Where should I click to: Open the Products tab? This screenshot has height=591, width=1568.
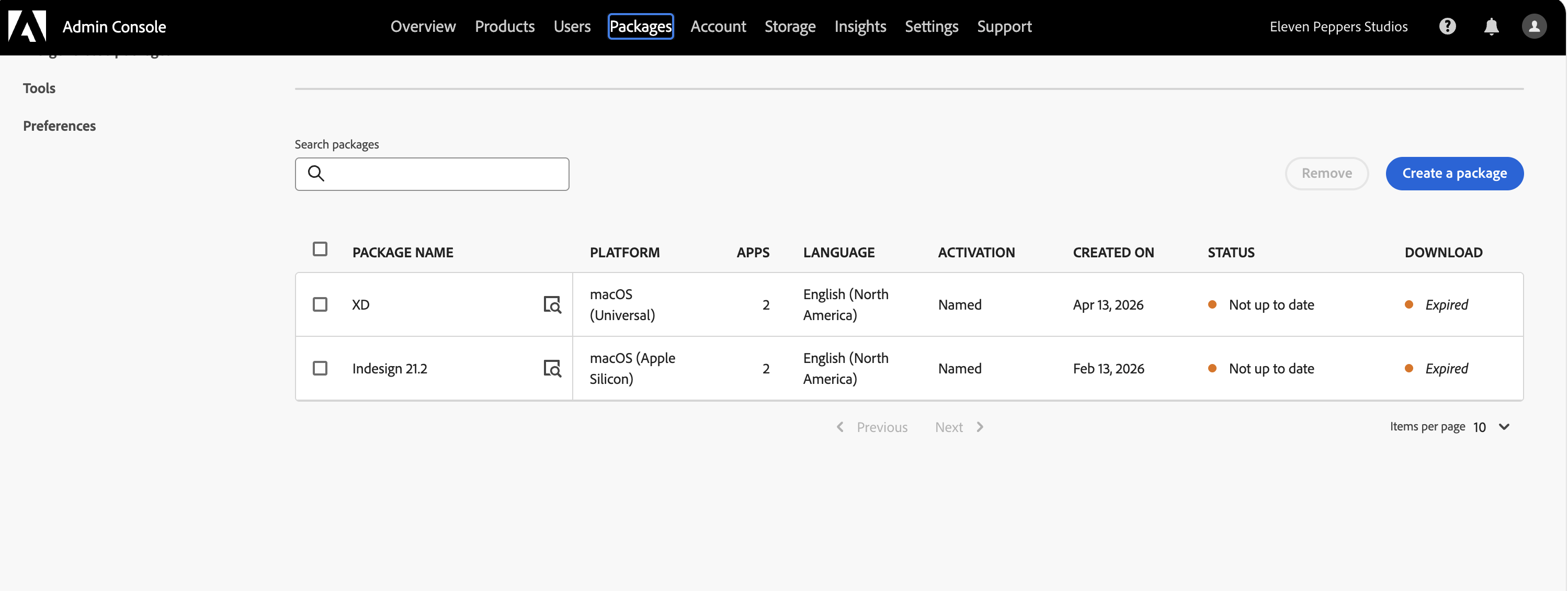tap(505, 26)
